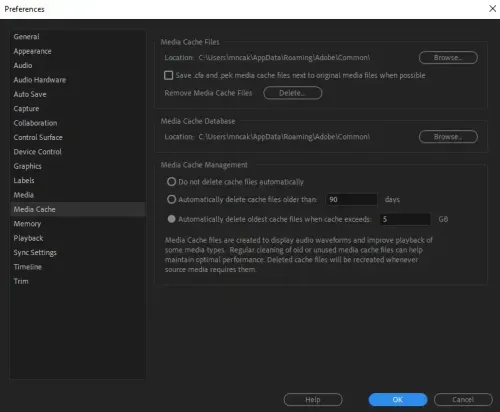500x412 pixels.
Task: Click Delete to remove media cache files
Action: tap(292, 93)
